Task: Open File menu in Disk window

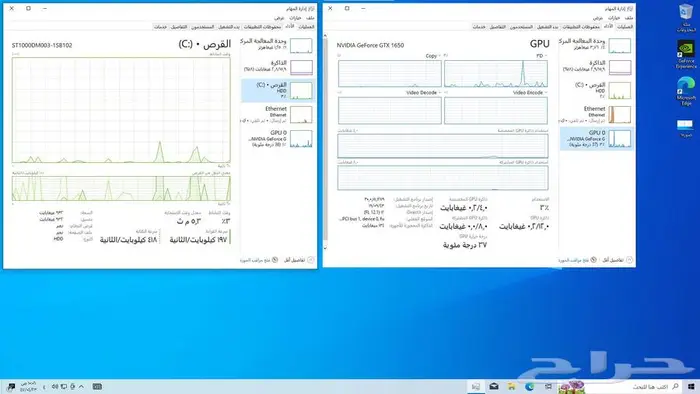Action: tap(310, 18)
